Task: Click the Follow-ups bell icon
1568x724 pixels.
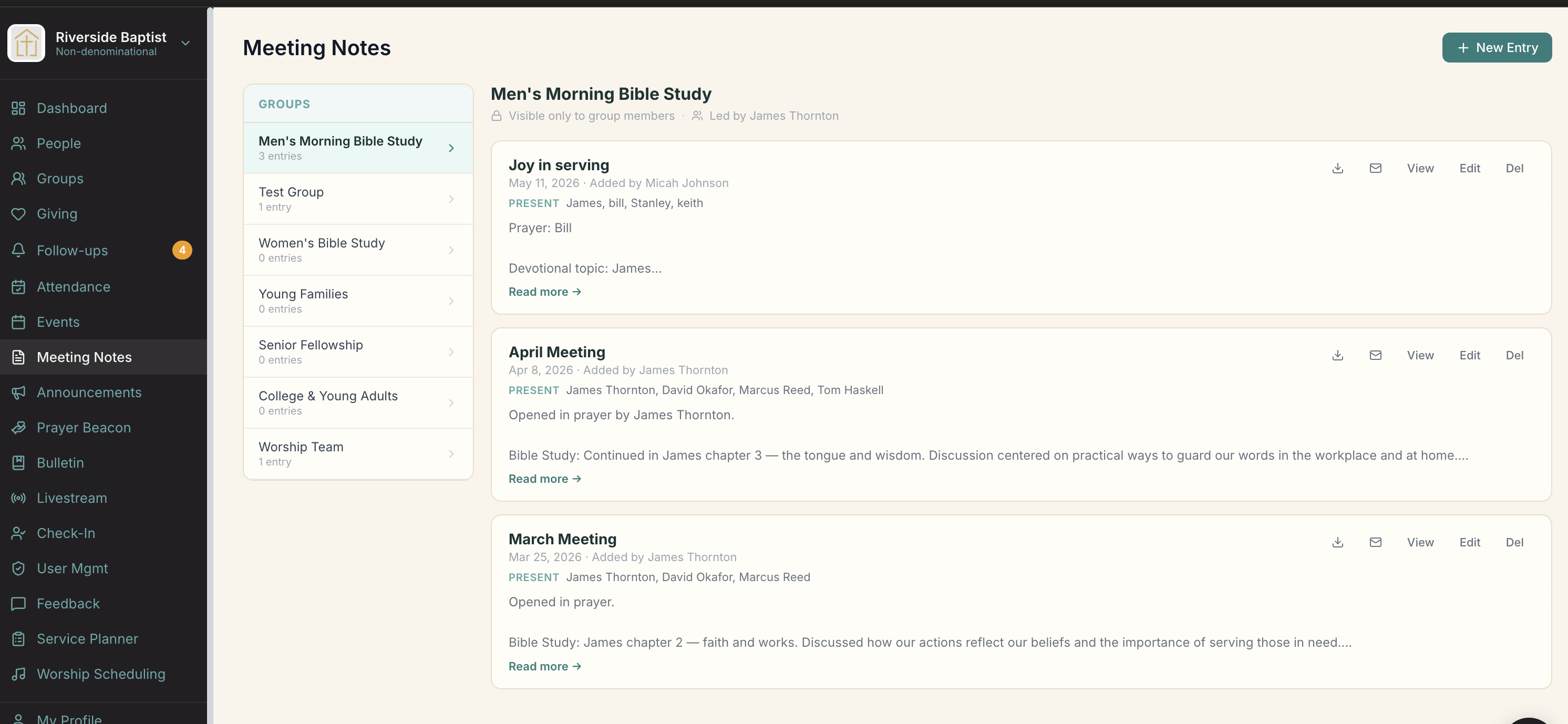Action: coord(18,250)
